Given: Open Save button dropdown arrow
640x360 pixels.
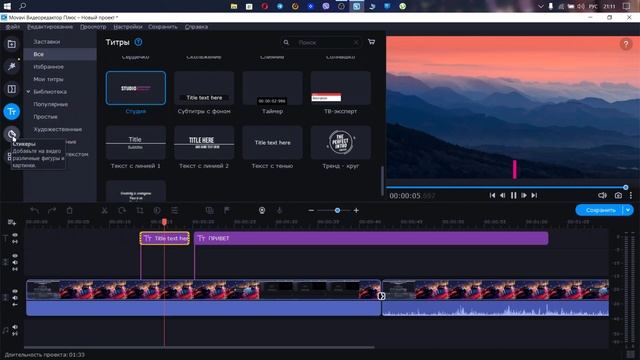Looking at the screenshot, I should 628,210.
